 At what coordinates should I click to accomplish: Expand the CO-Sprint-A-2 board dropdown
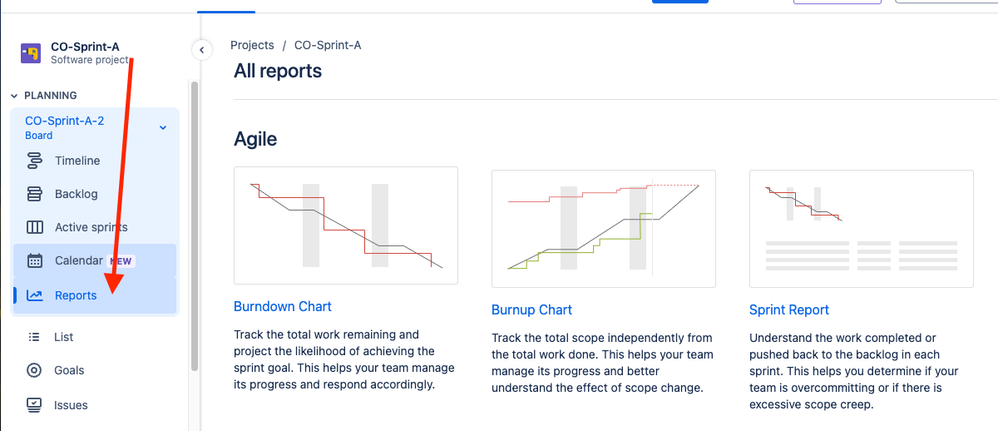tap(163, 127)
